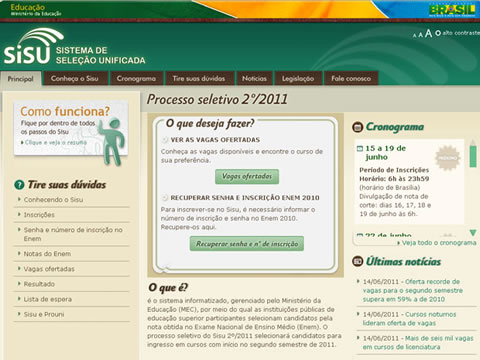Click the Brasil government logo
Viewport: 480px width, 360px height.
point(452,10)
